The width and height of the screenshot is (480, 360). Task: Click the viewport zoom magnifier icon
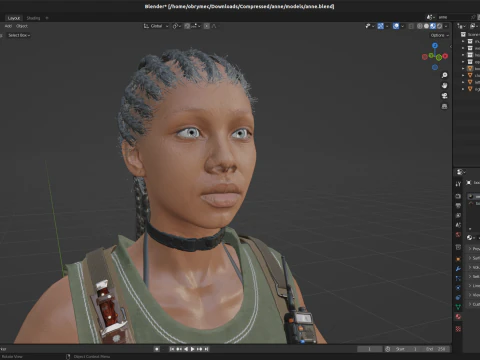pos(444,75)
